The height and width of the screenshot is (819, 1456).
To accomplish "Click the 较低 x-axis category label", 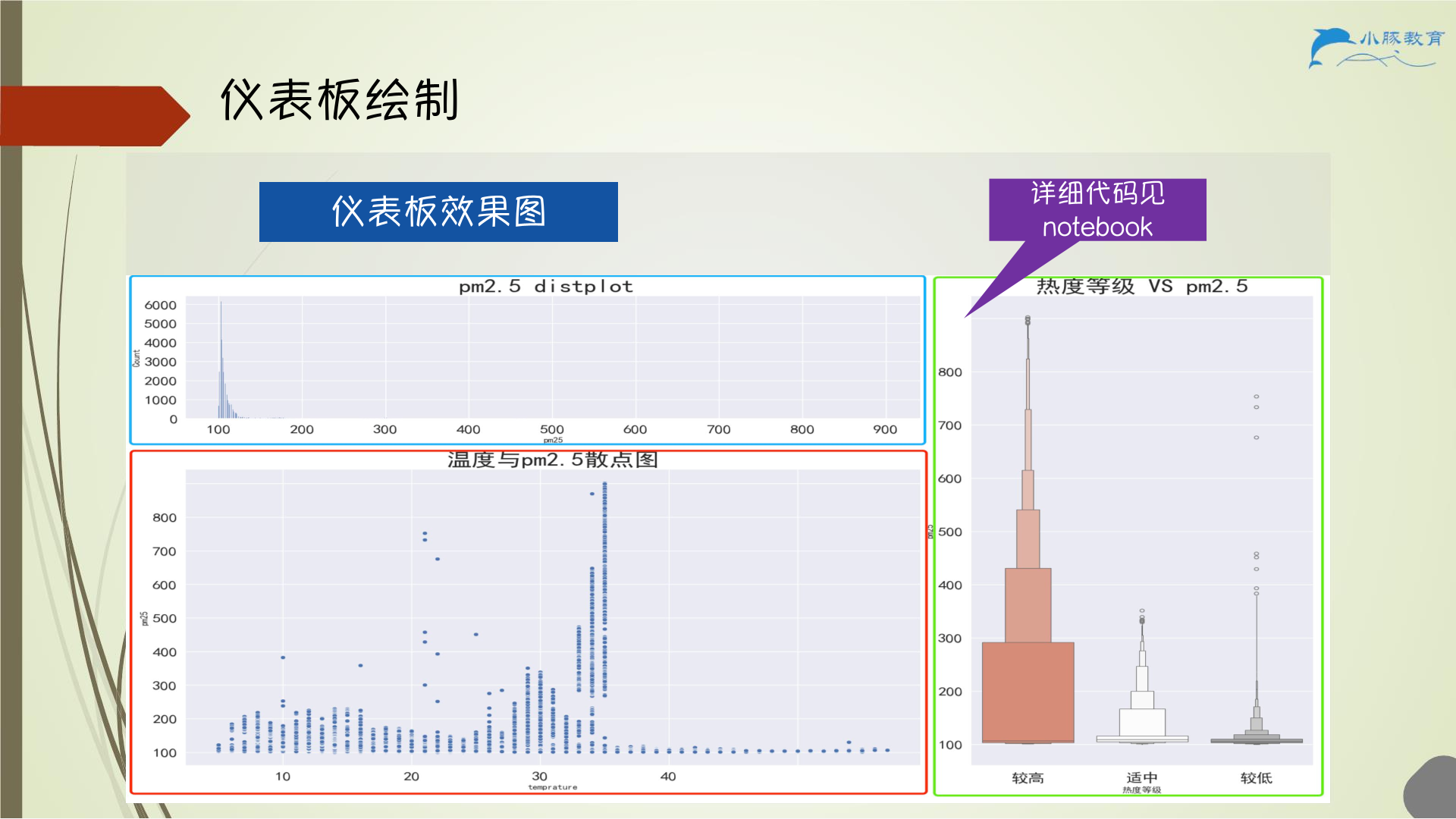I will 1257,778.
